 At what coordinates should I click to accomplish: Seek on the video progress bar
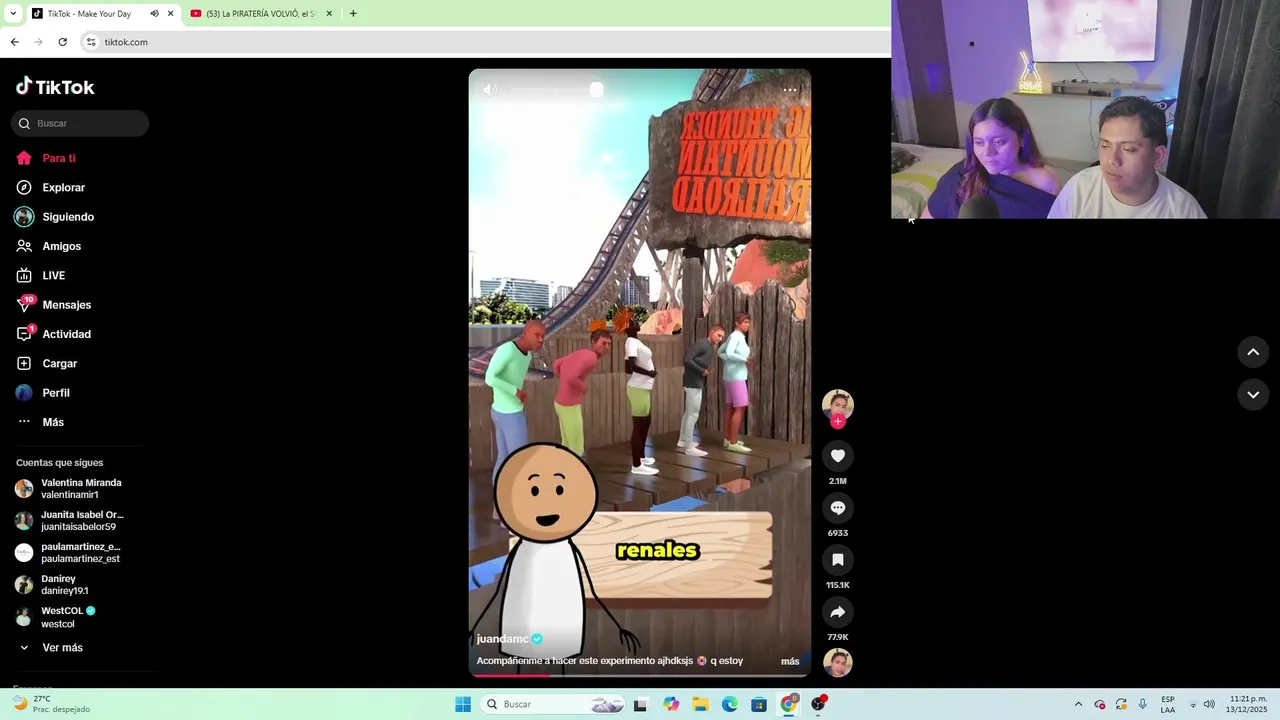(x=640, y=675)
